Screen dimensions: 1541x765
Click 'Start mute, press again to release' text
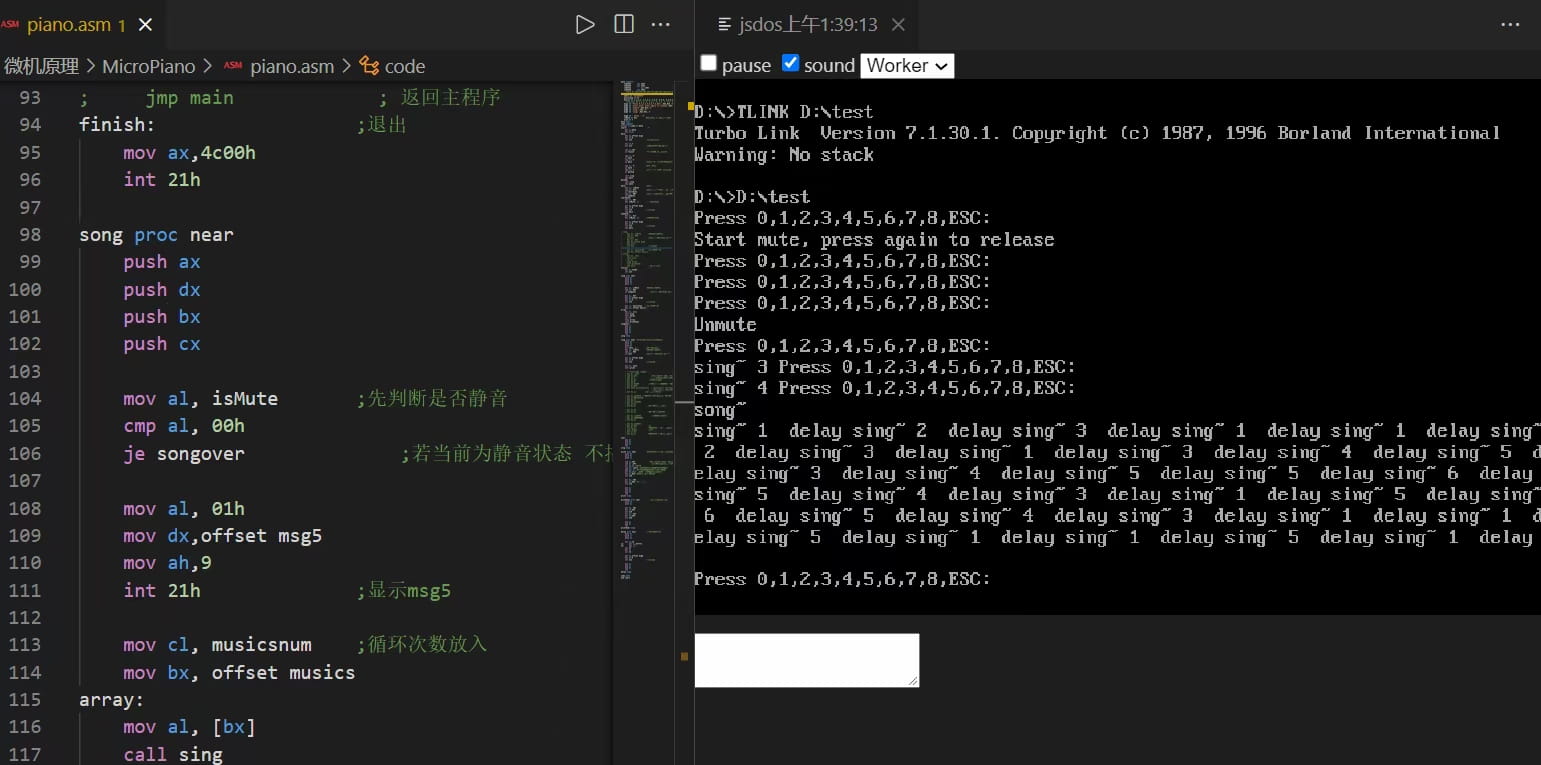click(874, 240)
